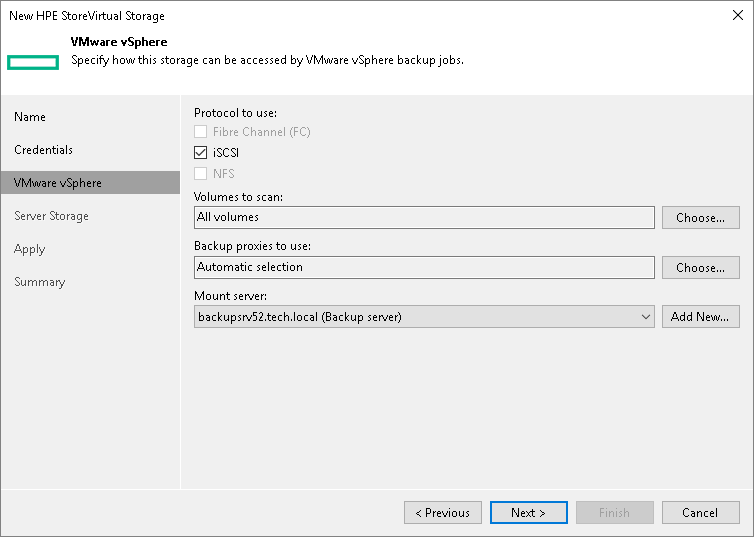Click the 'Volumes to scan:' label
The height and width of the screenshot is (537, 754).
pyautogui.click(x=239, y=197)
